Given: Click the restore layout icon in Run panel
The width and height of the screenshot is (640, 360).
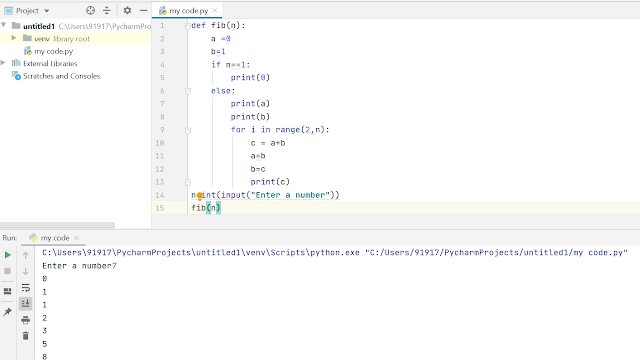Looking at the screenshot, I should pyautogui.click(x=7, y=291).
